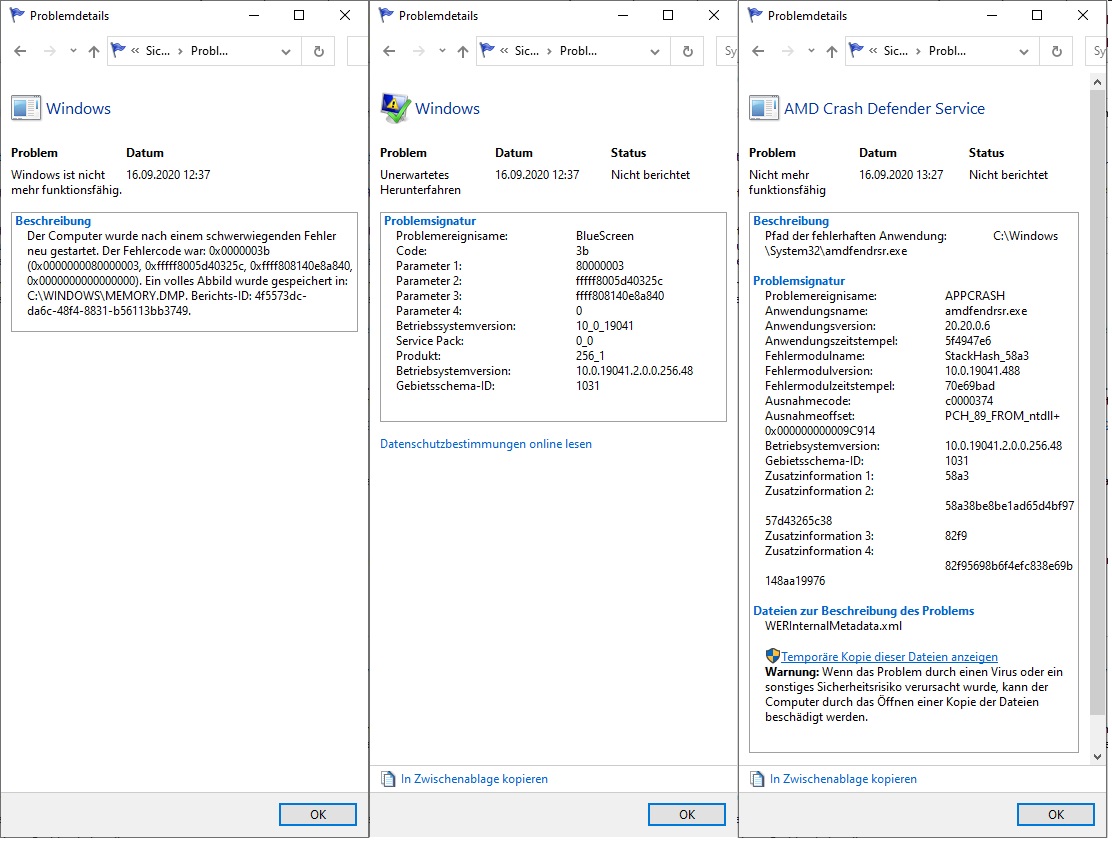Minimize the middle Problemdetails window
1112x842 pixels.
click(x=623, y=15)
